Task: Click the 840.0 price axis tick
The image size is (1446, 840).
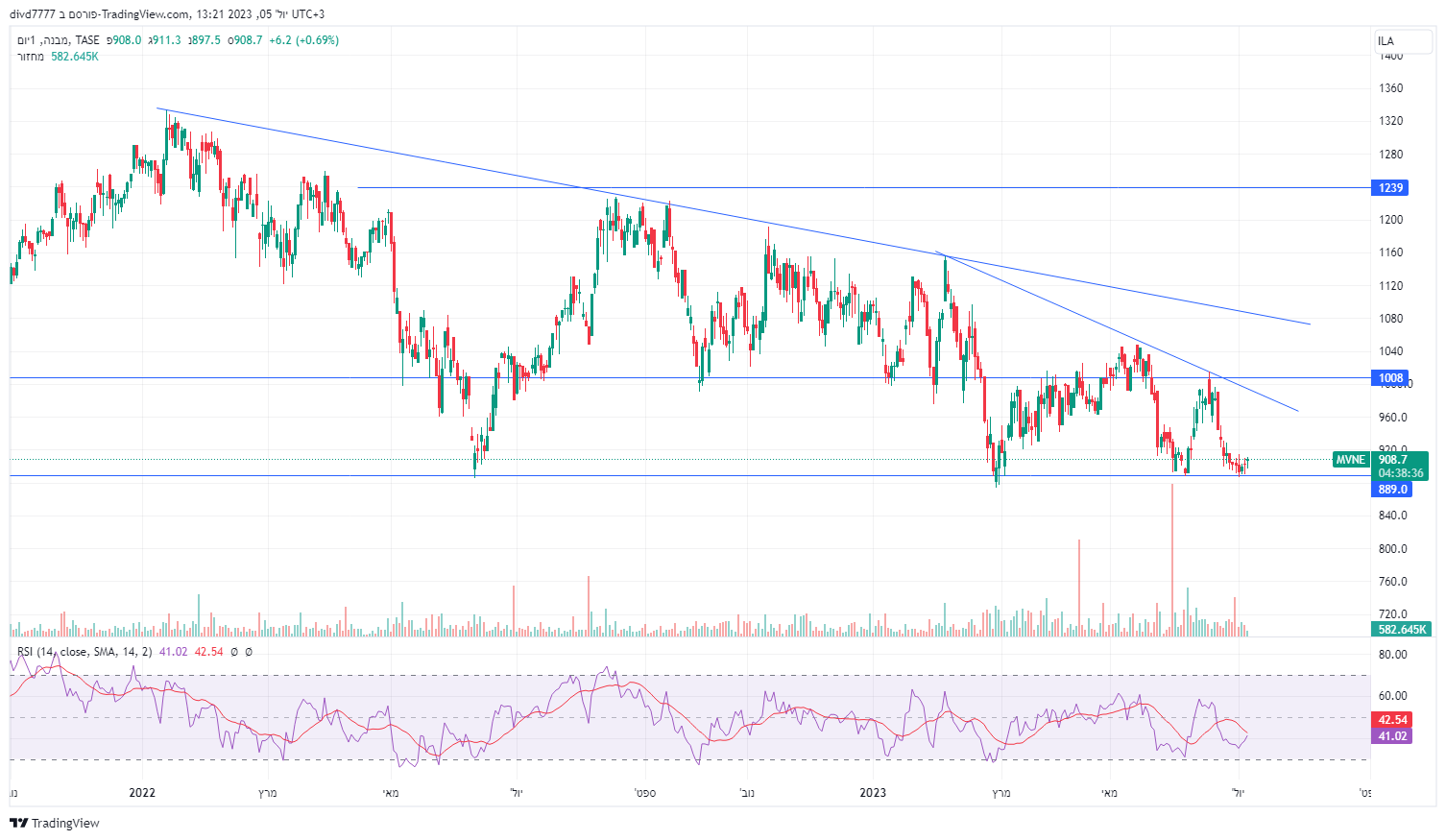Action: pyautogui.click(x=1393, y=516)
